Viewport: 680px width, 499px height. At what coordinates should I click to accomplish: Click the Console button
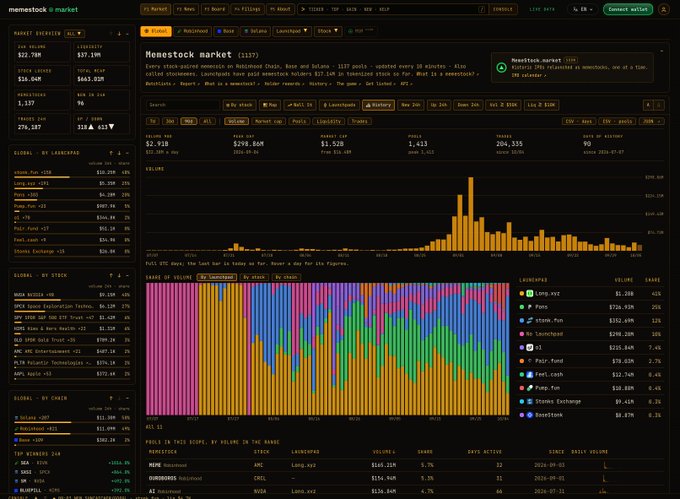click(x=503, y=9)
